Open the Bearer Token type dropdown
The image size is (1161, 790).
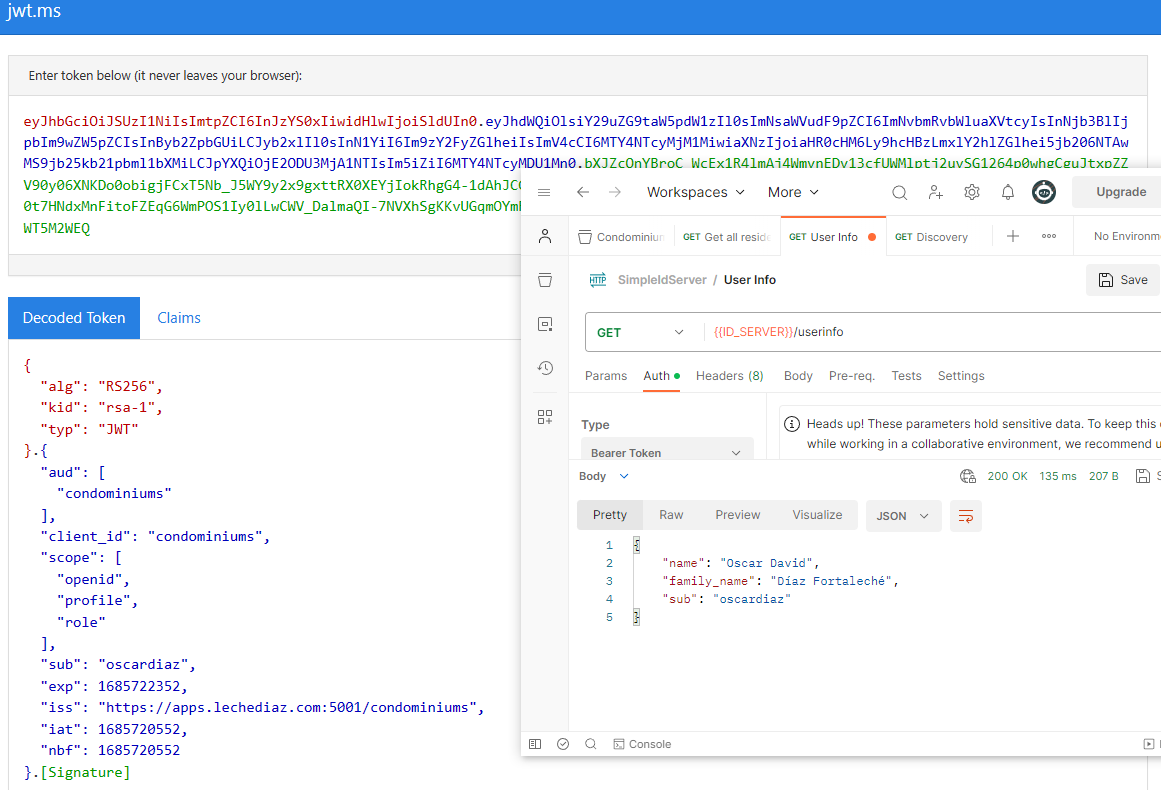666,451
